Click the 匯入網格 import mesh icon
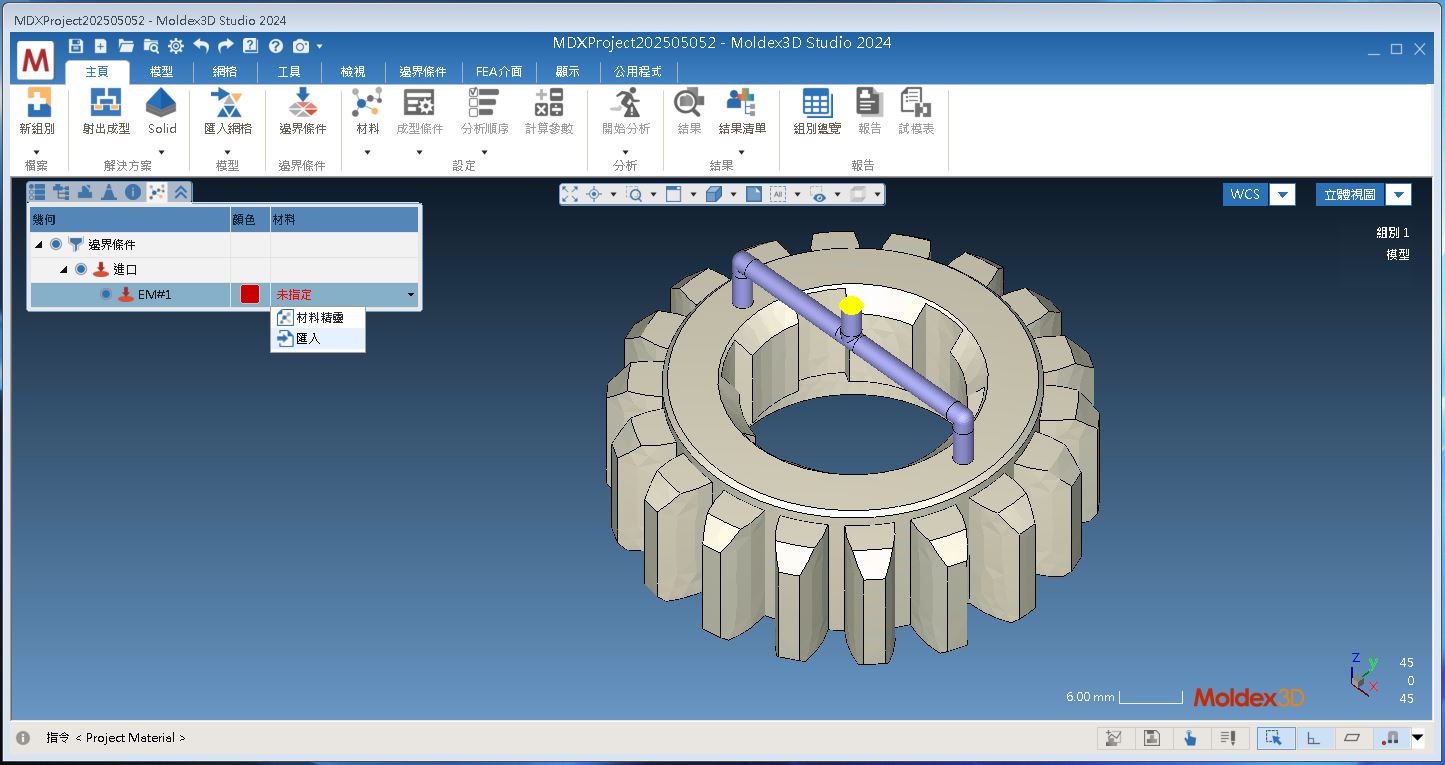 [x=228, y=103]
